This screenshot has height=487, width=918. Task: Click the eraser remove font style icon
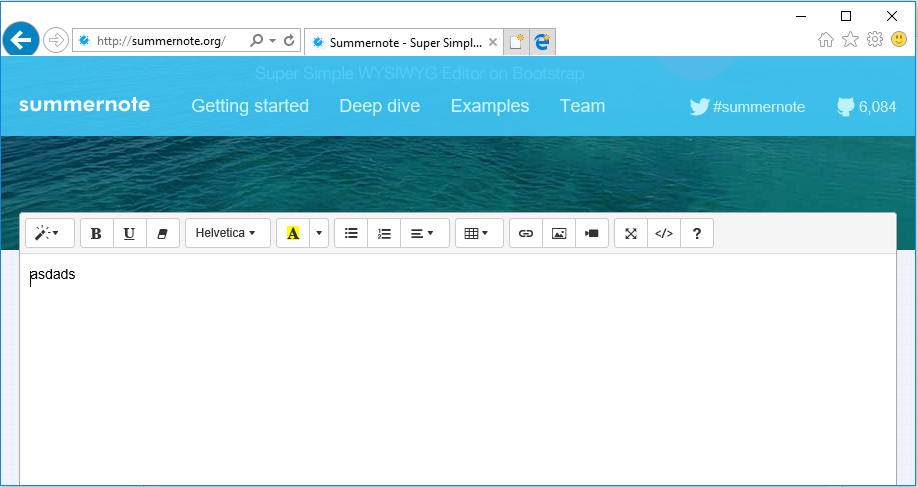click(x=163, y=233)
